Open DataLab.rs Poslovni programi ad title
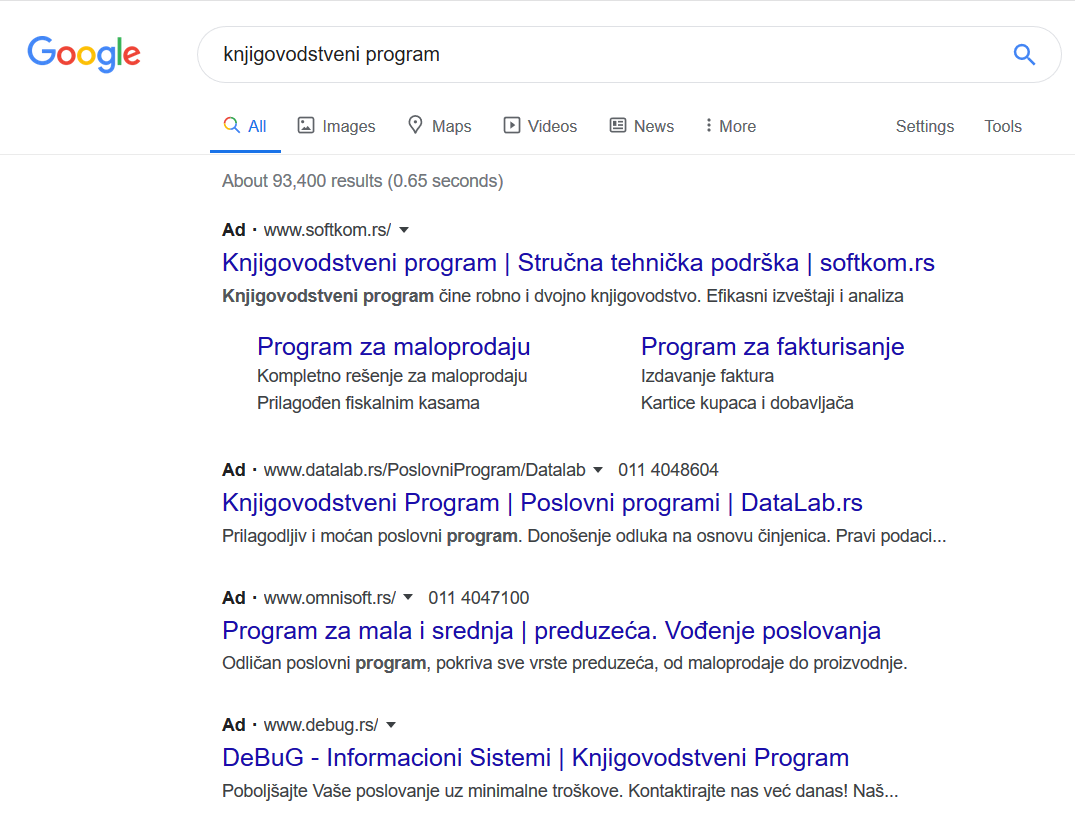 [x=542, y=503]
